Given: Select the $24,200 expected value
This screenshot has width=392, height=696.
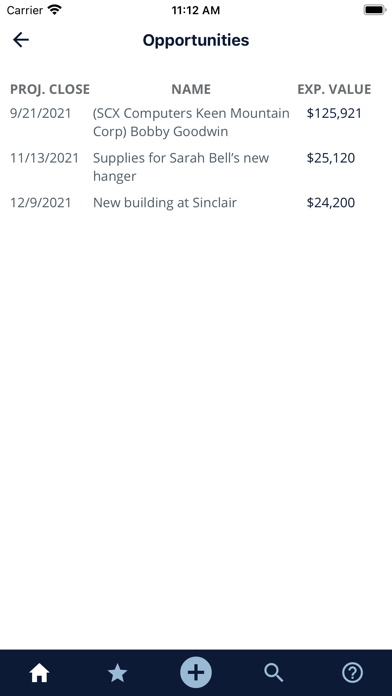Looking at the screenshot, I should 331,203.
